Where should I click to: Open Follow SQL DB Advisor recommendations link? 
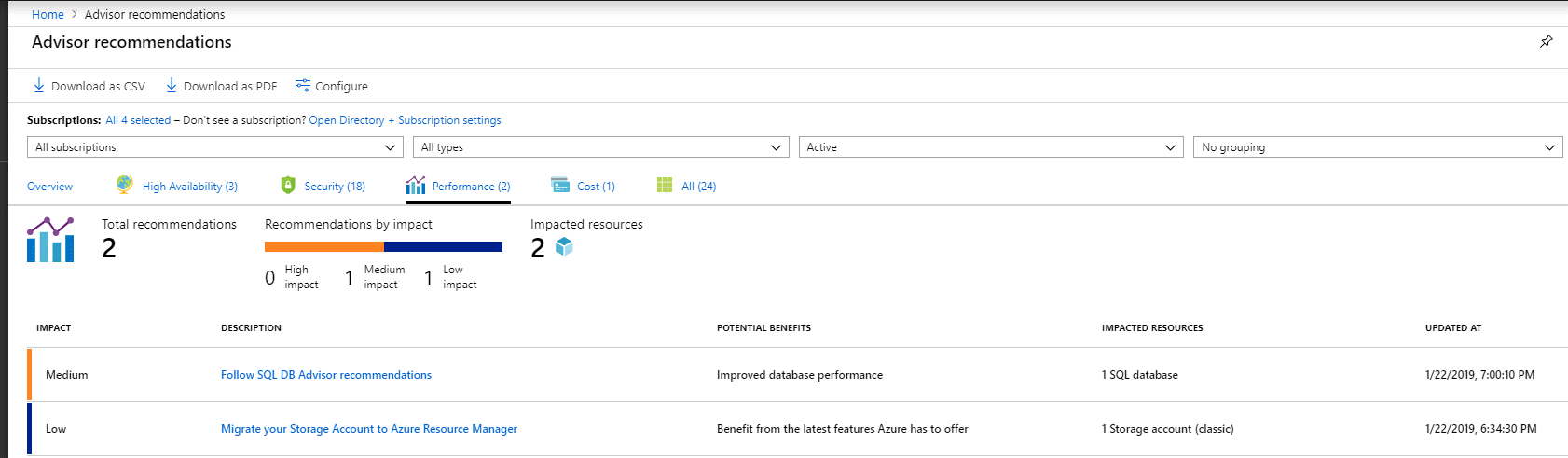326,375
